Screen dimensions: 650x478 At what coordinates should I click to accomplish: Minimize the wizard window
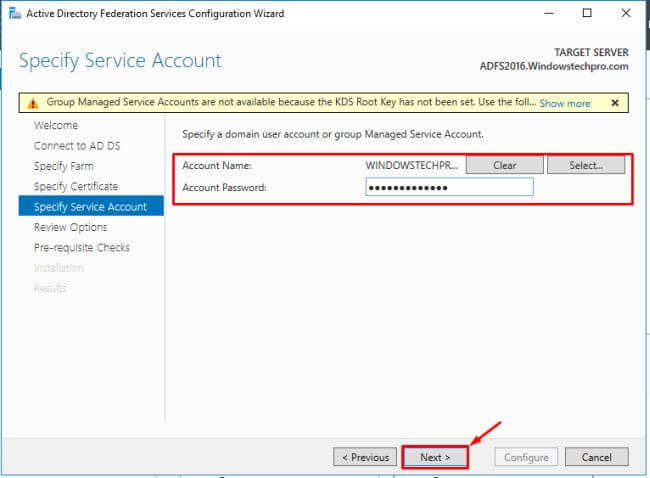point(549,13)
